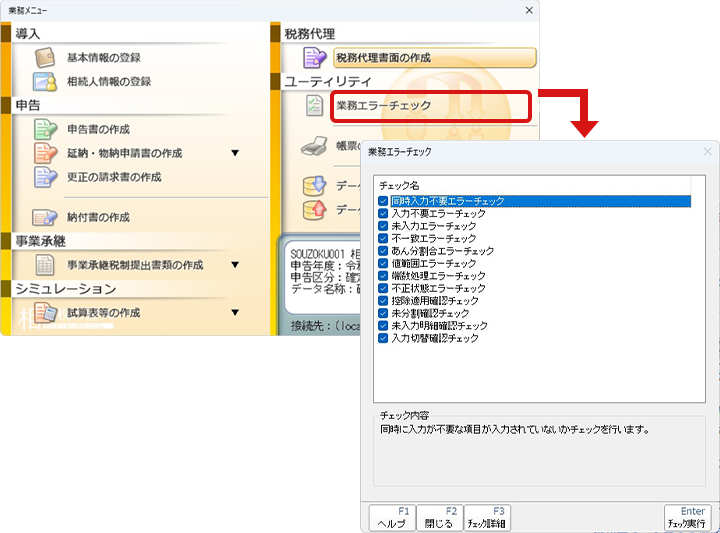Select 延納・物納申請書の作成 menu entry
720x533 pixels.
(x=124, y=153)
